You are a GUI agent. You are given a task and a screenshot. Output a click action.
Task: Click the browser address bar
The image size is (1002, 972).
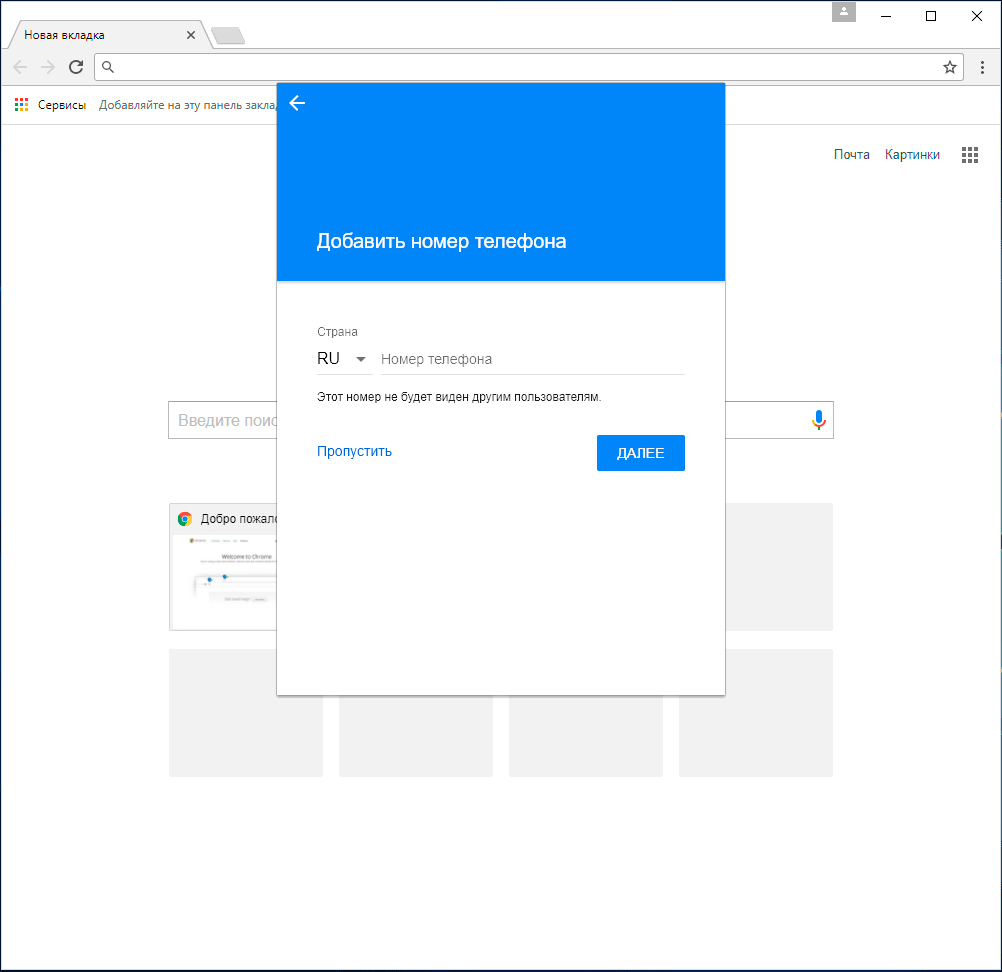[x=520, y=67]
